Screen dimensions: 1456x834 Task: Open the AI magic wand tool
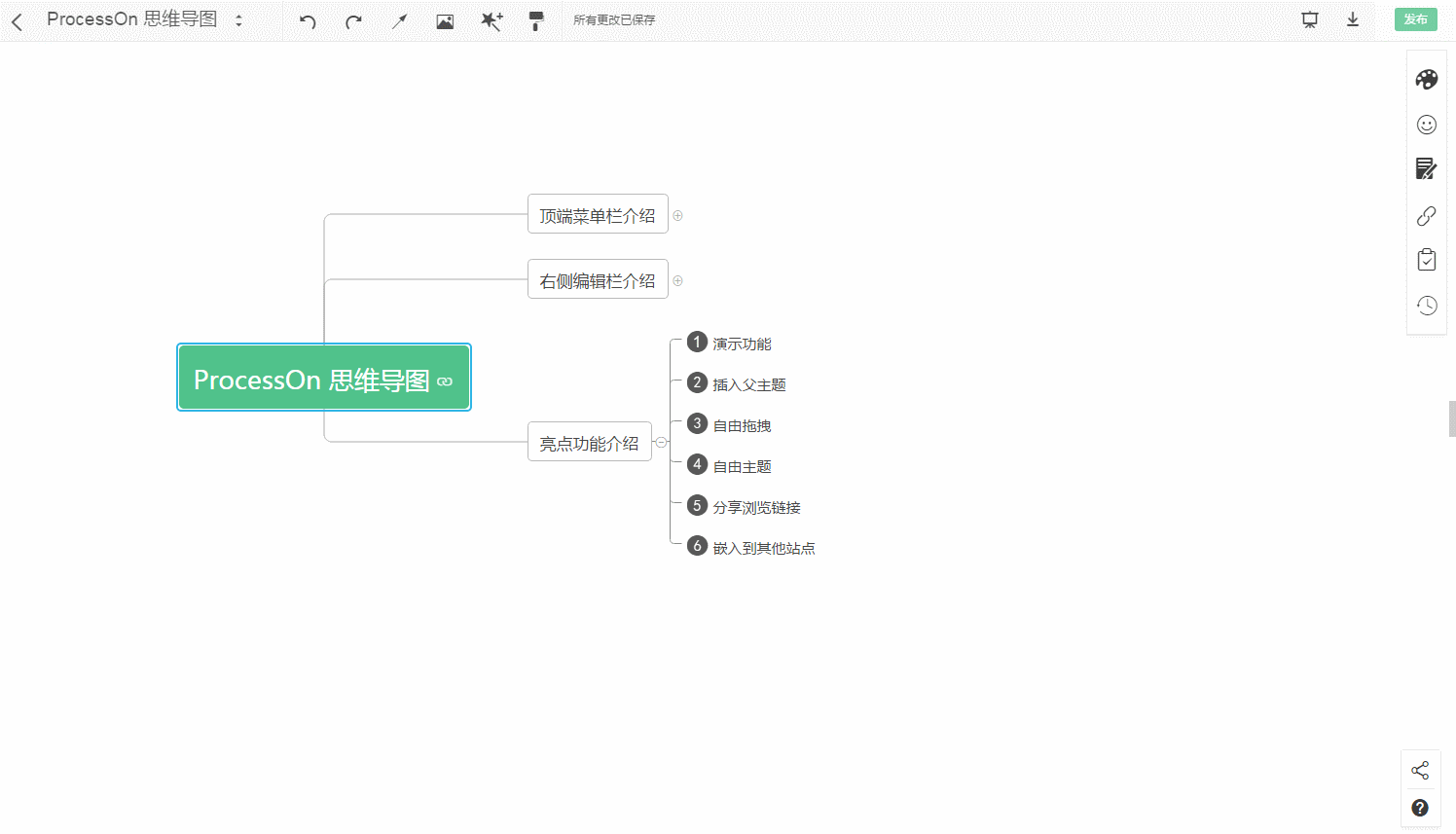click(x=491, y=19)
